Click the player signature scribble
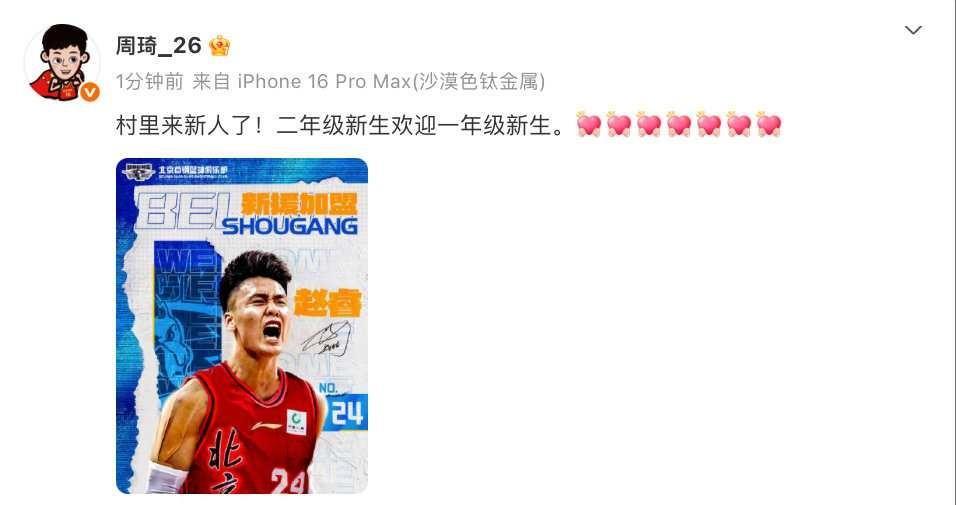 [327, 340]
